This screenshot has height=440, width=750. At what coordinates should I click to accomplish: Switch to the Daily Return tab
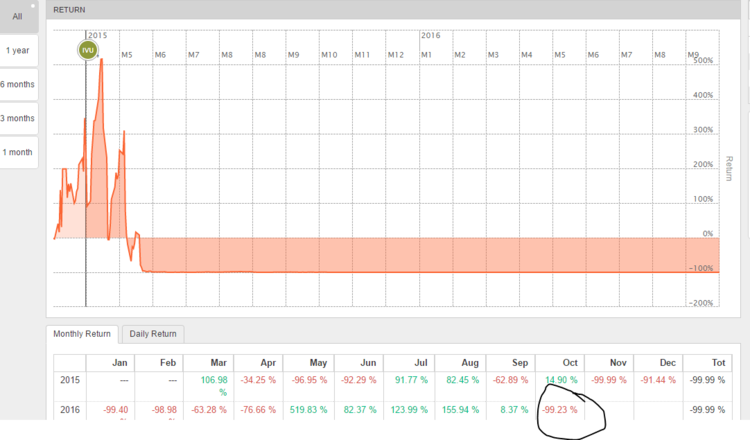point(153,334)
